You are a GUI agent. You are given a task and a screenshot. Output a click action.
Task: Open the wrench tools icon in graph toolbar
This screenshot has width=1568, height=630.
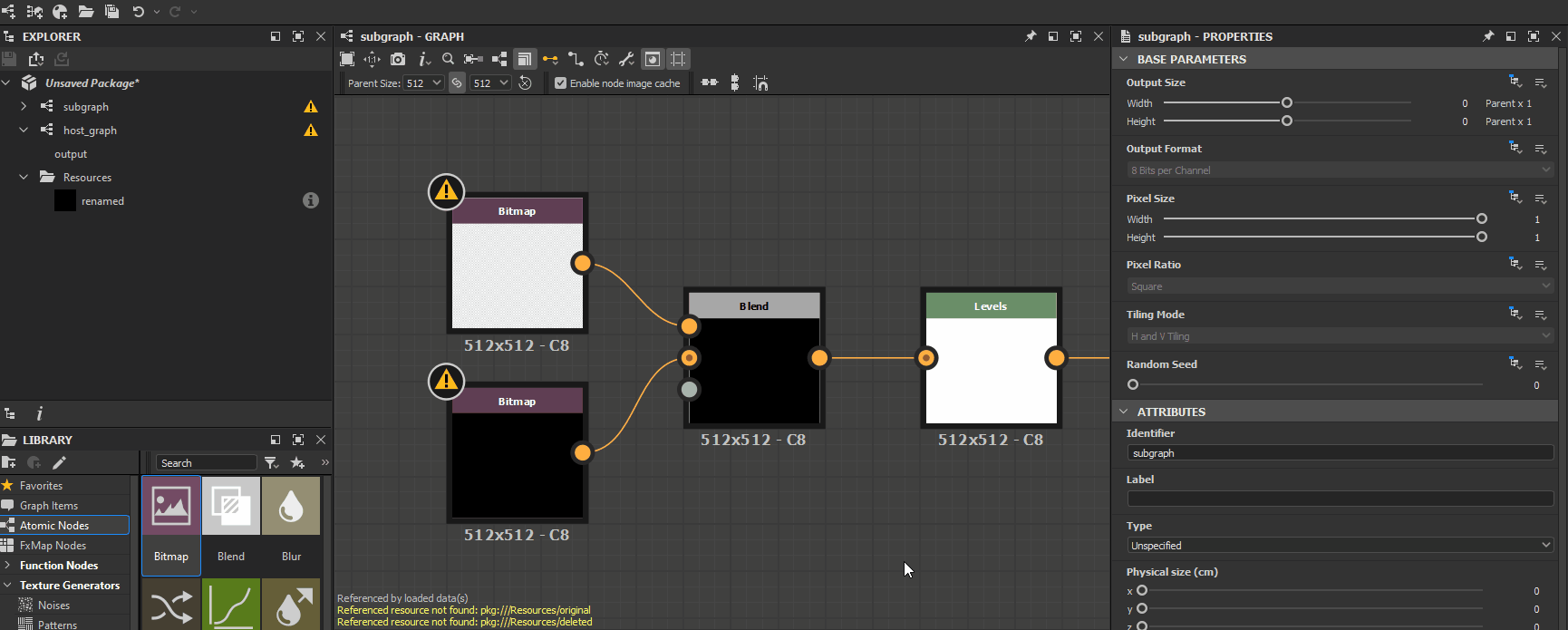coord(626,59)
